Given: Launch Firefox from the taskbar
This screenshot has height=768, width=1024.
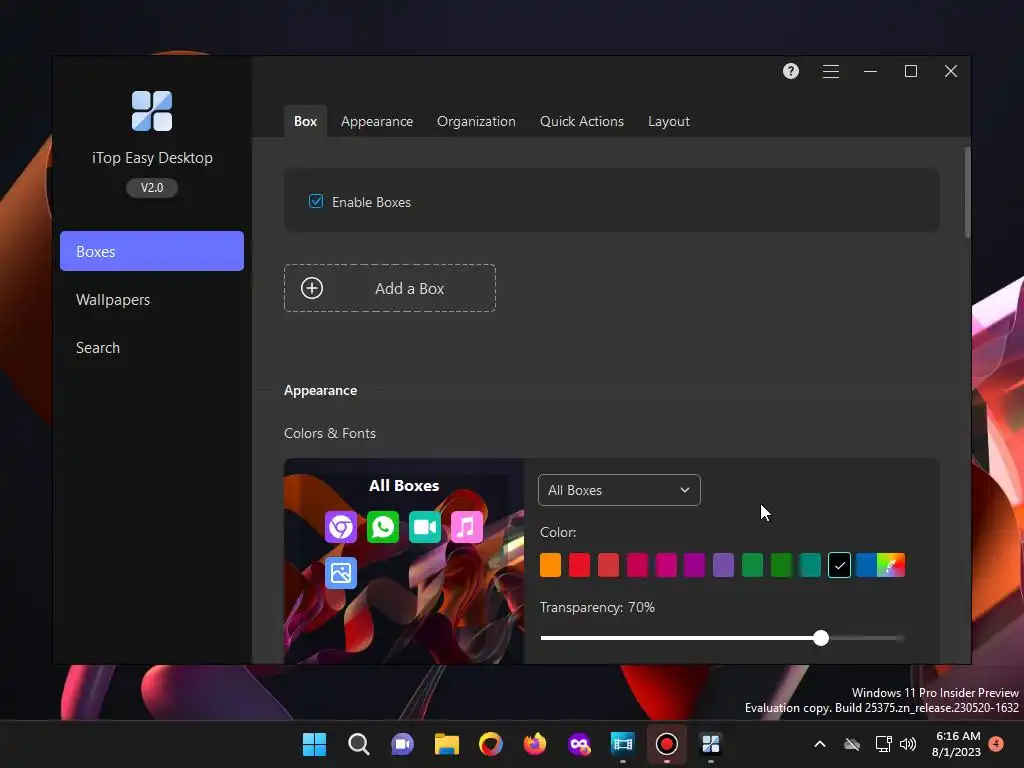Looking at the screenshot, I should click(x=535, y=744).
